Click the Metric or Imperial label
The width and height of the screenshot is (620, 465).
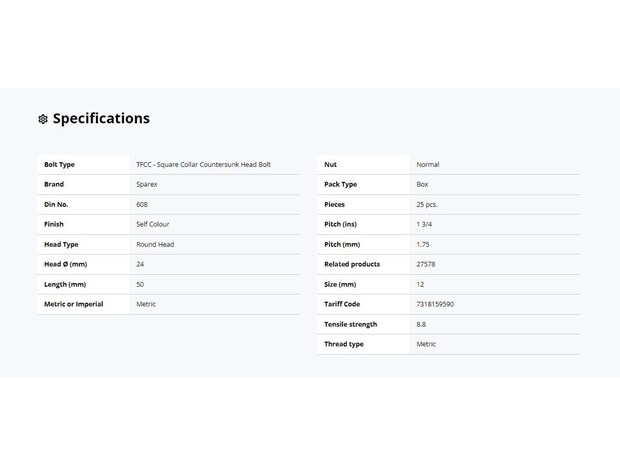point(74,304)
